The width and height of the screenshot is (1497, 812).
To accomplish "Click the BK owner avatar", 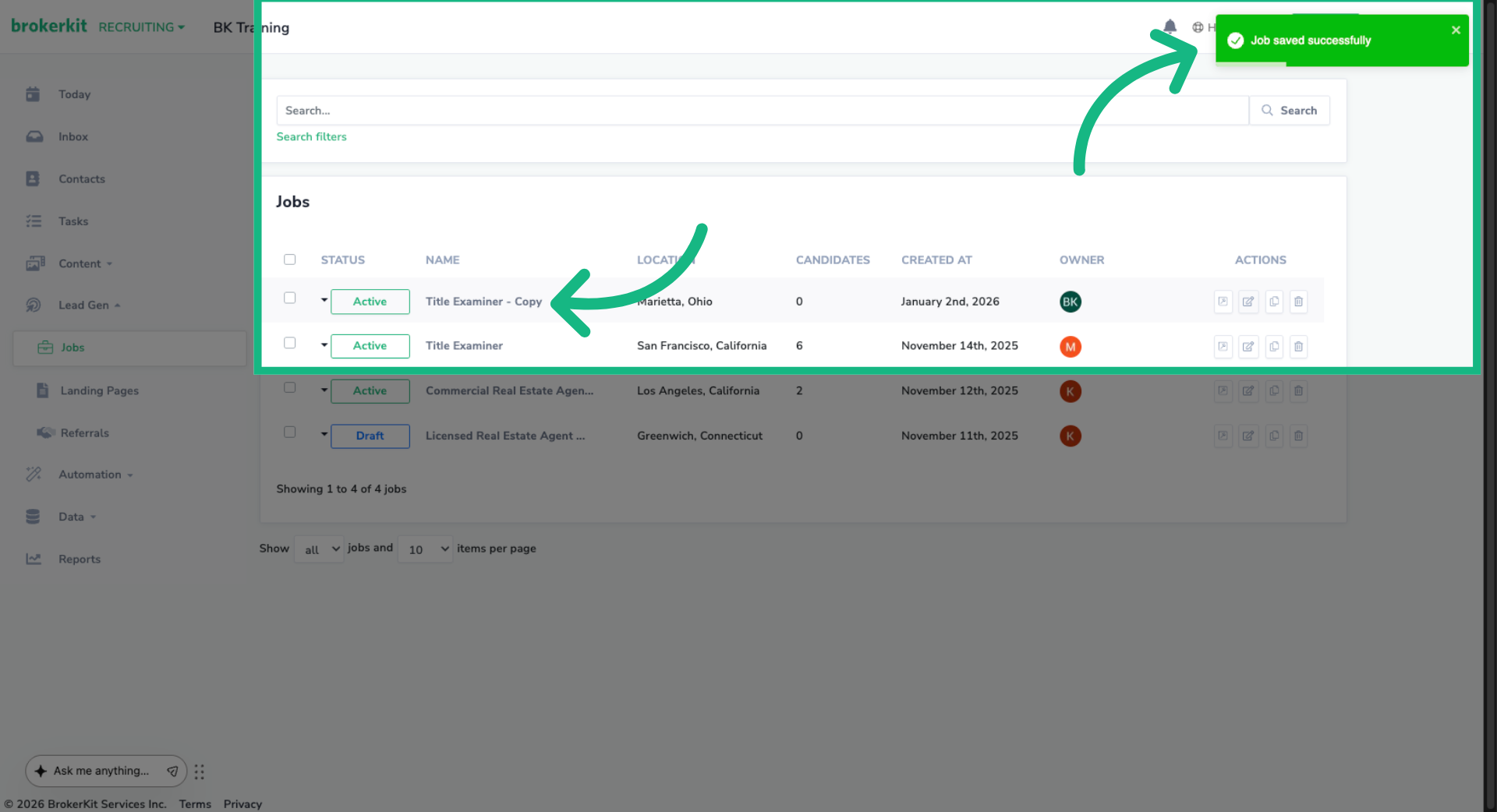I will pos(1071,302).
